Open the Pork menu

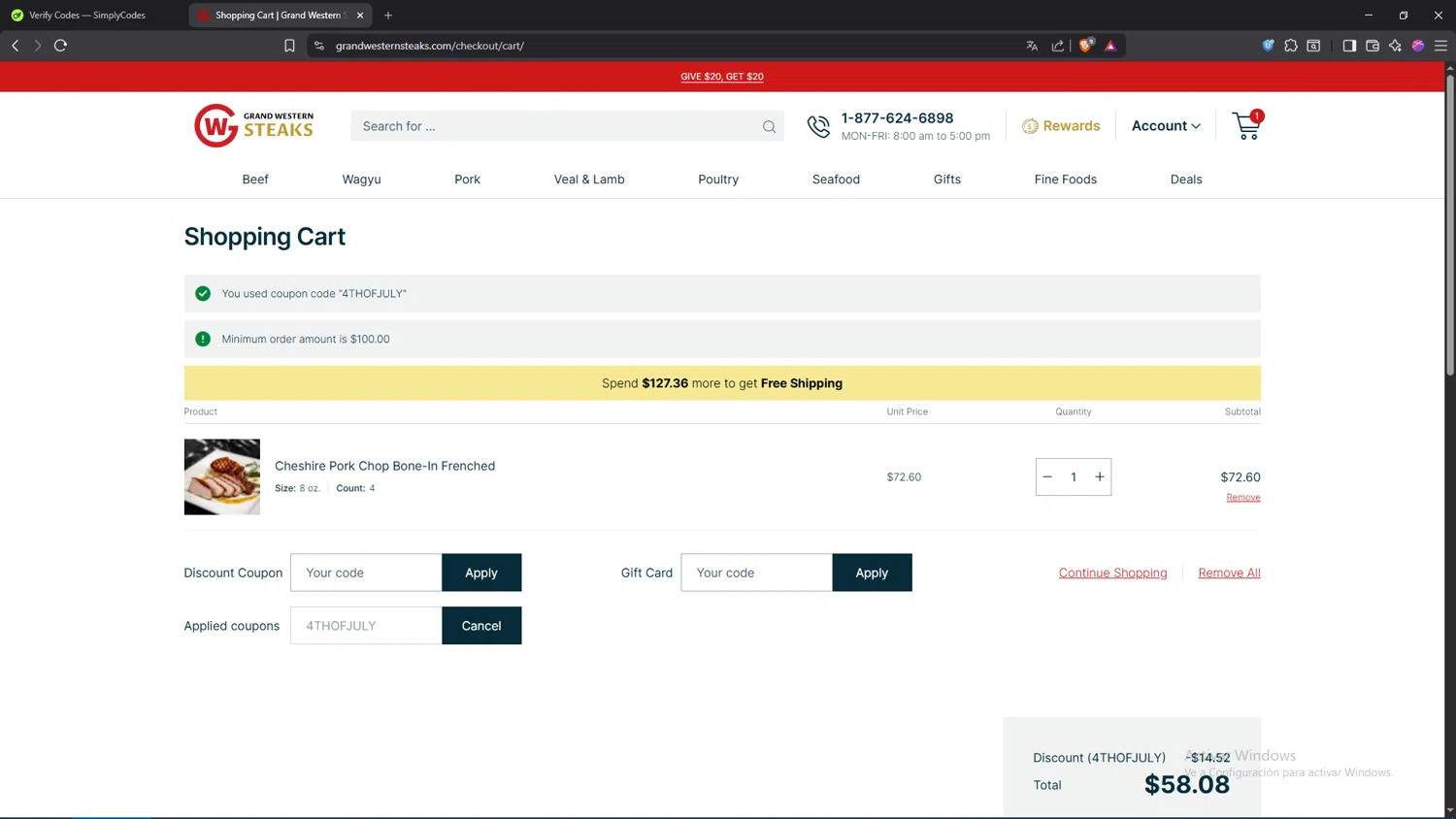click(467, 180)
